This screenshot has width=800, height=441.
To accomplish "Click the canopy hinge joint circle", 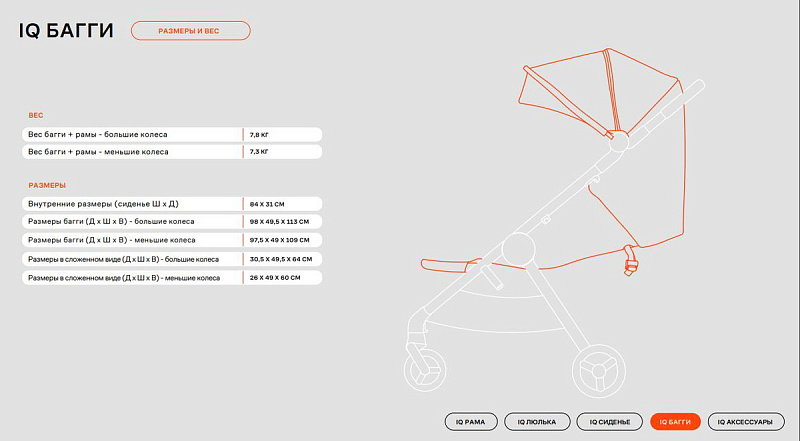I will click(617, 141).
